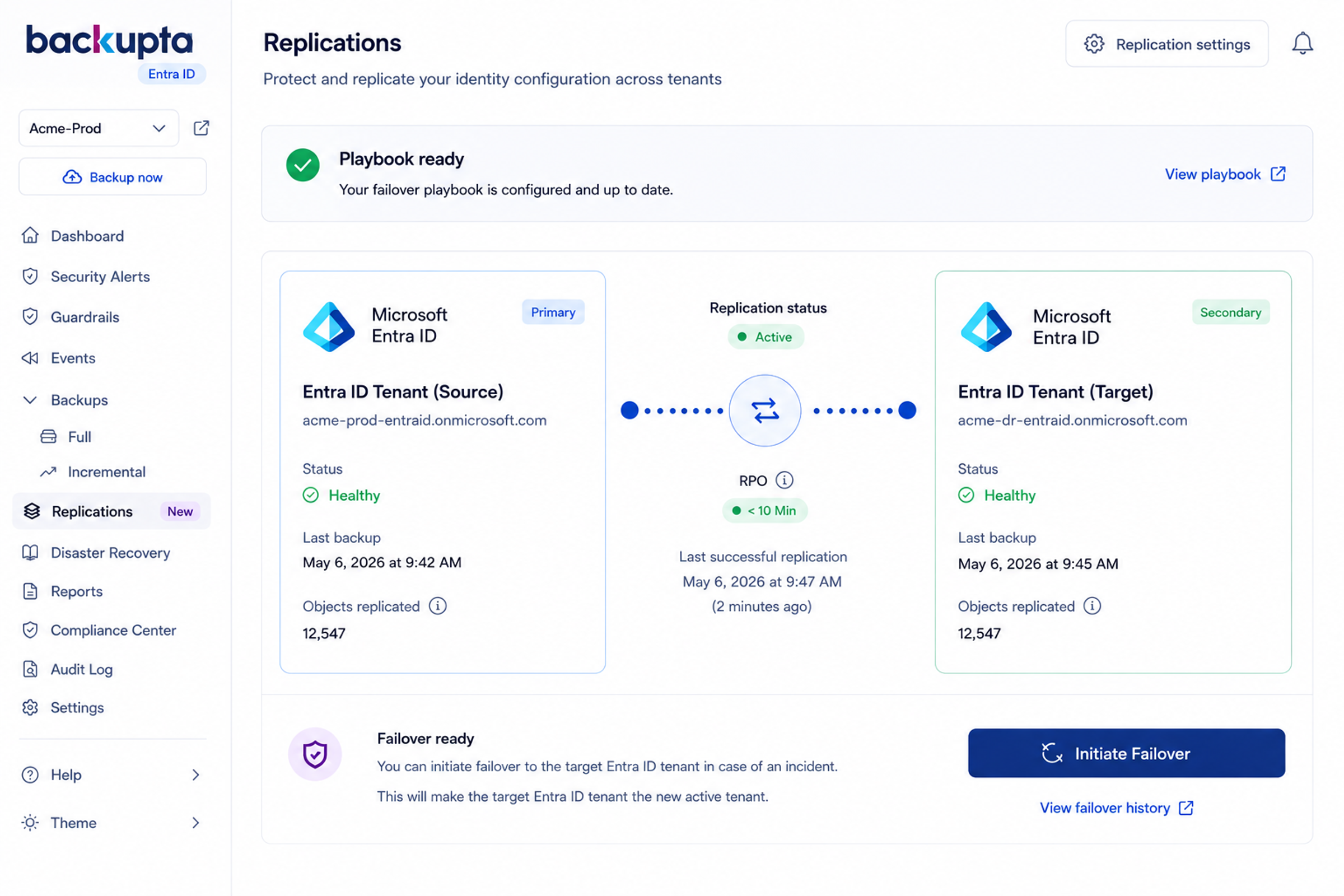Viewport: 1344px width, 896px height.
Task: Show info for source Objects replicated
Action: (x=438, y=606)
